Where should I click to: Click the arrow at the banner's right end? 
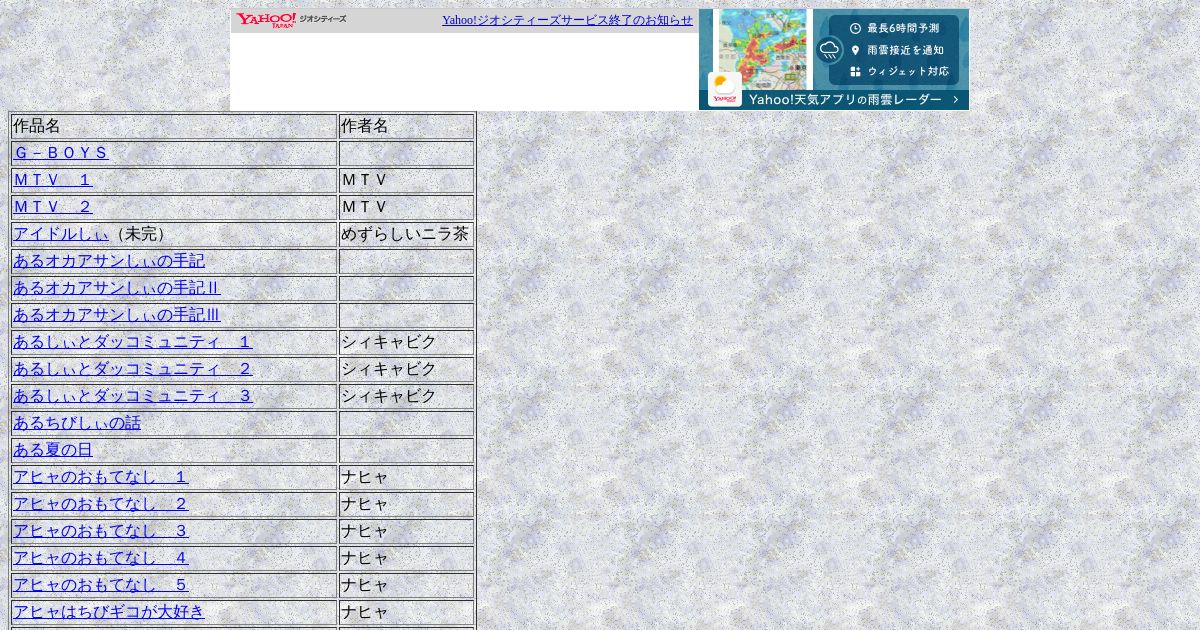(x=956, y=100)
